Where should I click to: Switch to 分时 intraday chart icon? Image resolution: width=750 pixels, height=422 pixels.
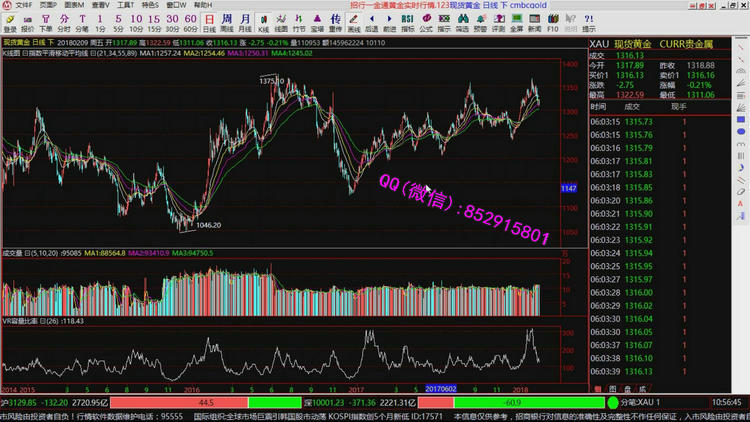click(x=64, y=20)
